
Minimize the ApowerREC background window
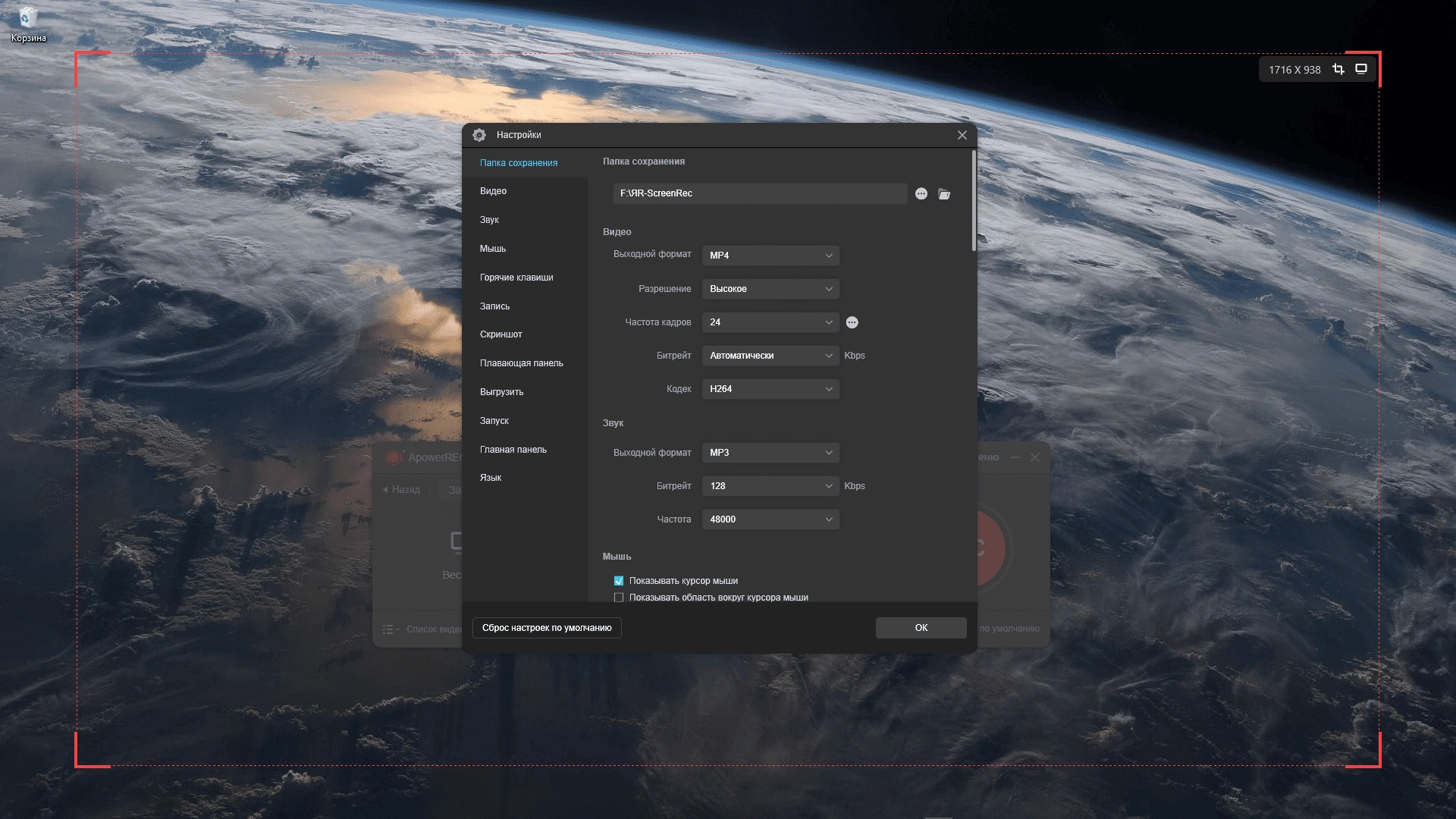(1015, 457)
